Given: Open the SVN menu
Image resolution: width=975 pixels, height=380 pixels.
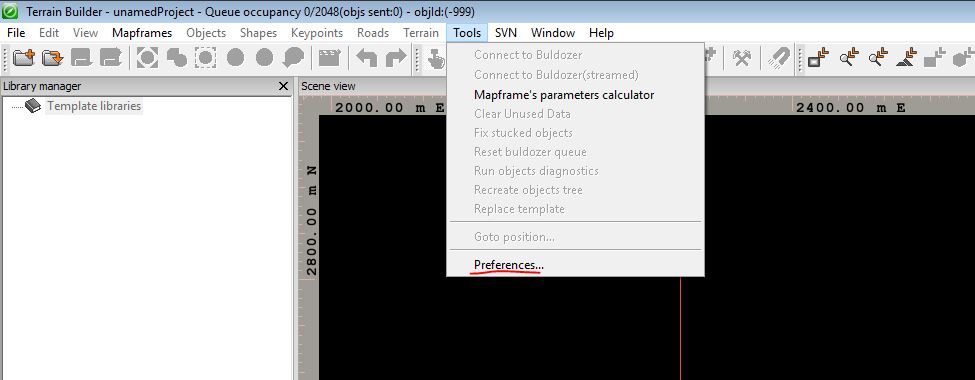Looking at the screenshot, I should coord(506,33).
